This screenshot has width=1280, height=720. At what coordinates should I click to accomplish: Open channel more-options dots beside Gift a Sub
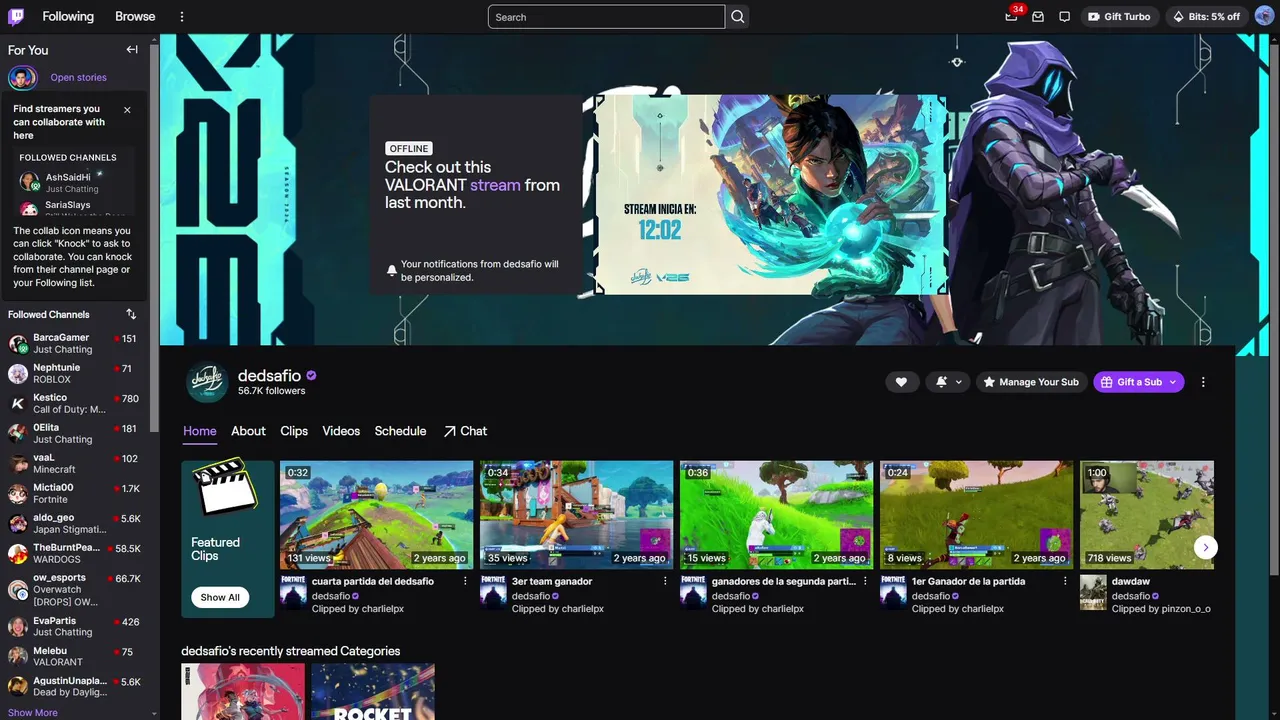pyautogui.click(x=1203, y=382)
